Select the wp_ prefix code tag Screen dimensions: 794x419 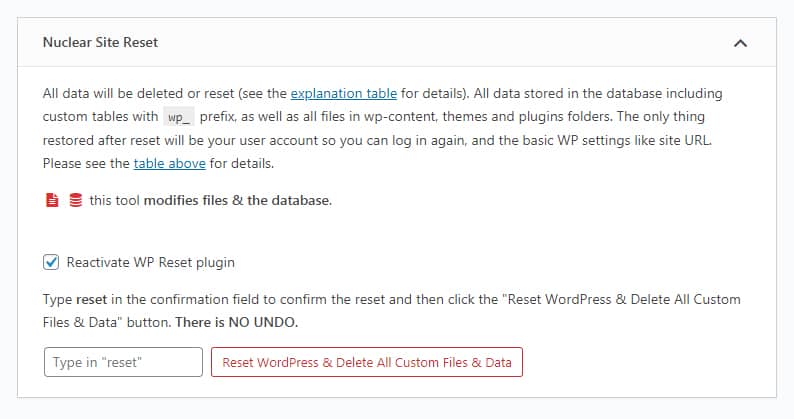[x=179, y=118]
